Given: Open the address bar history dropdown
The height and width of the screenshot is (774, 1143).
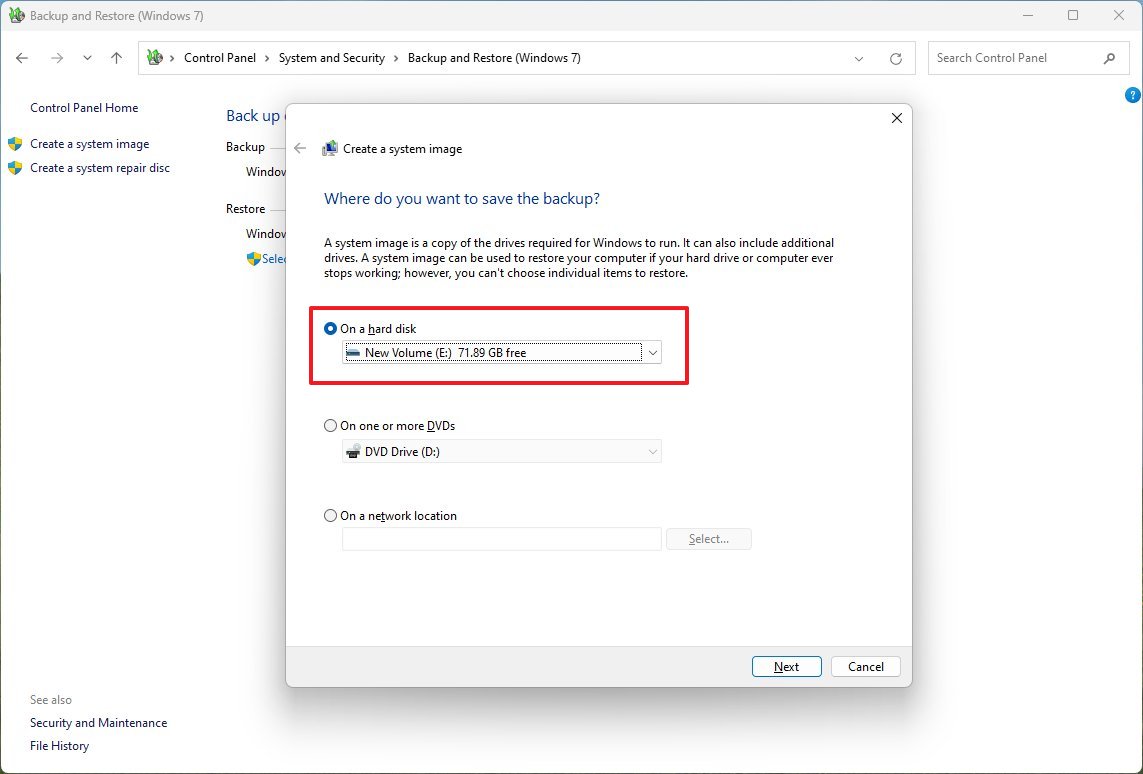Looking at the screenshot, I should [858, 58].
